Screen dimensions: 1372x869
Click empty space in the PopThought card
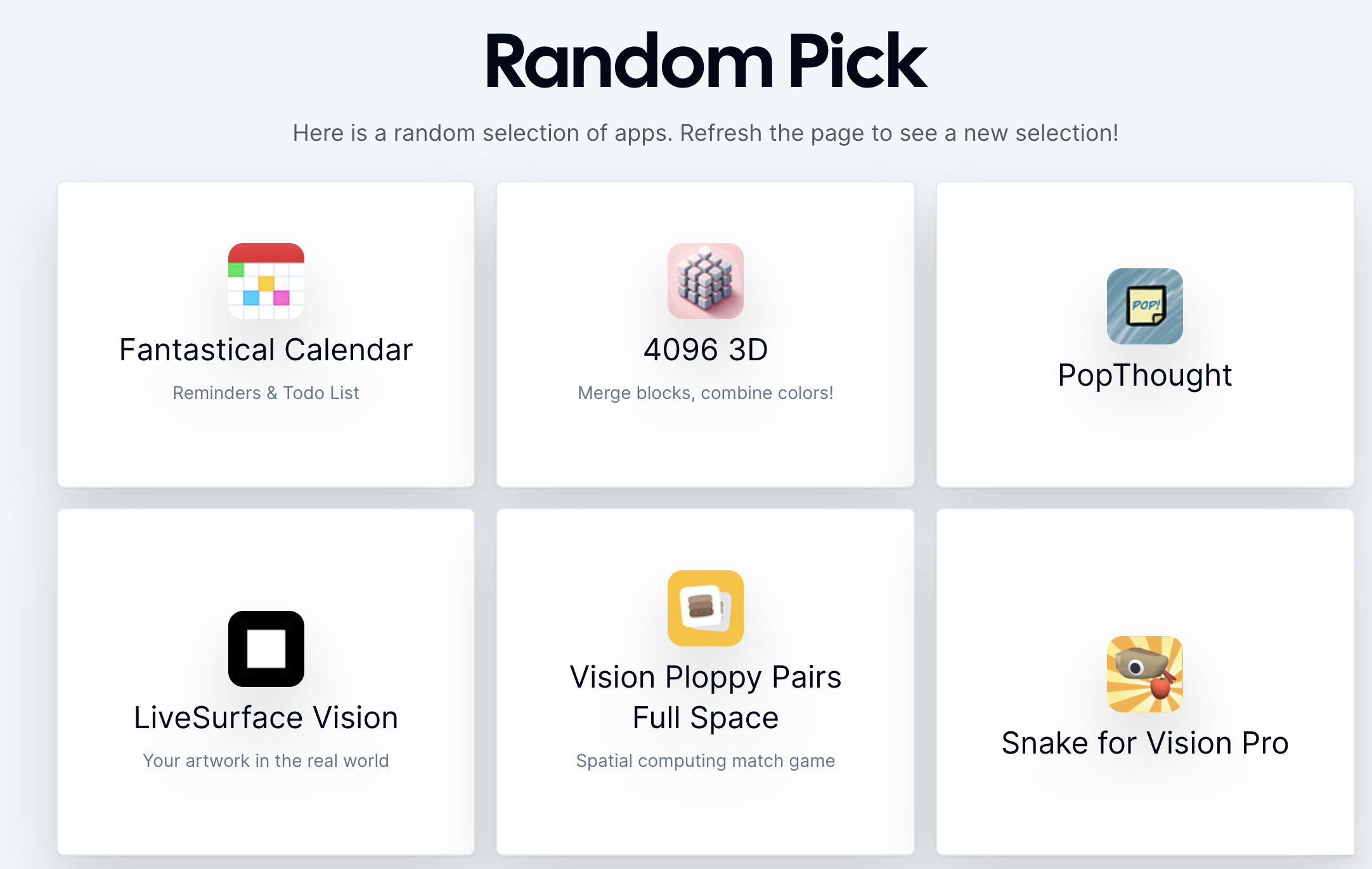click(x=1144, y=444)
